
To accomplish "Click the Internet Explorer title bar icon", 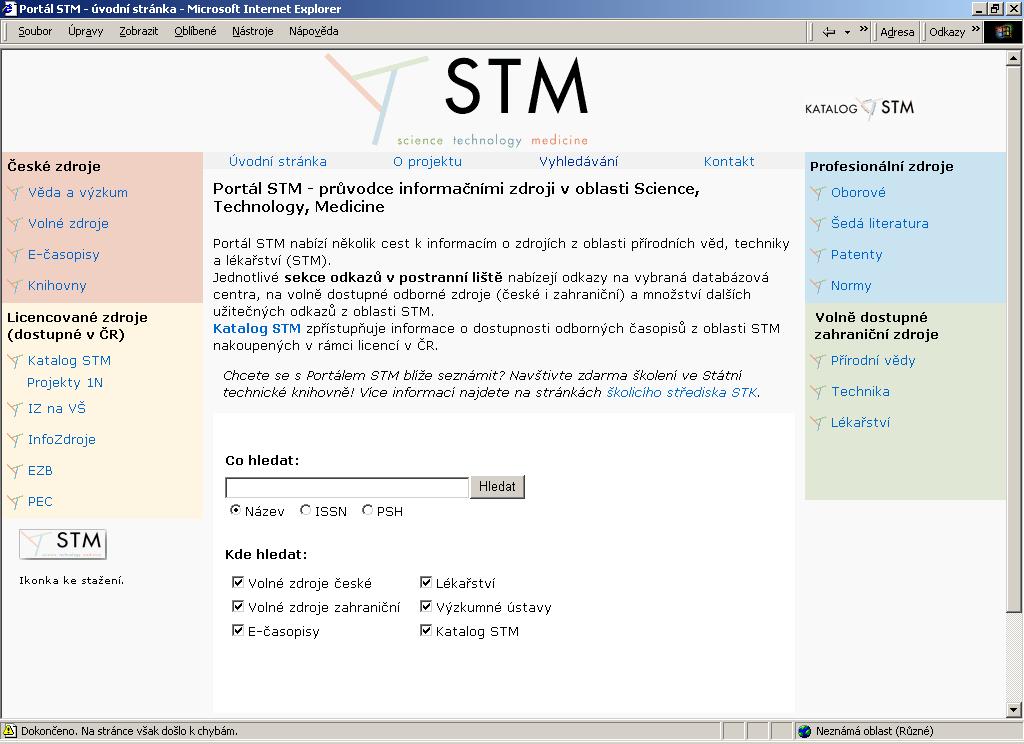I will click(9, 8).
